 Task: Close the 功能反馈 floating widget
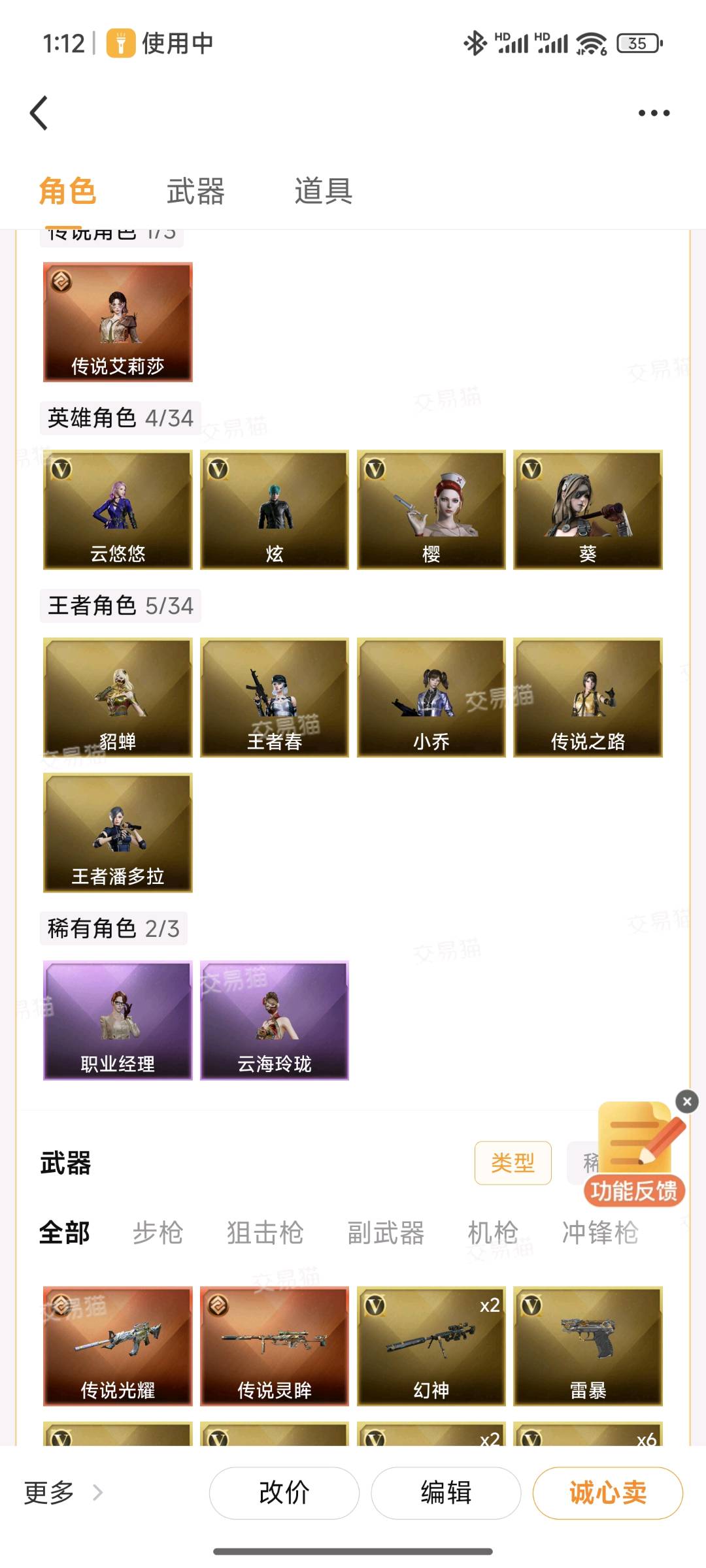point(687,1102)
